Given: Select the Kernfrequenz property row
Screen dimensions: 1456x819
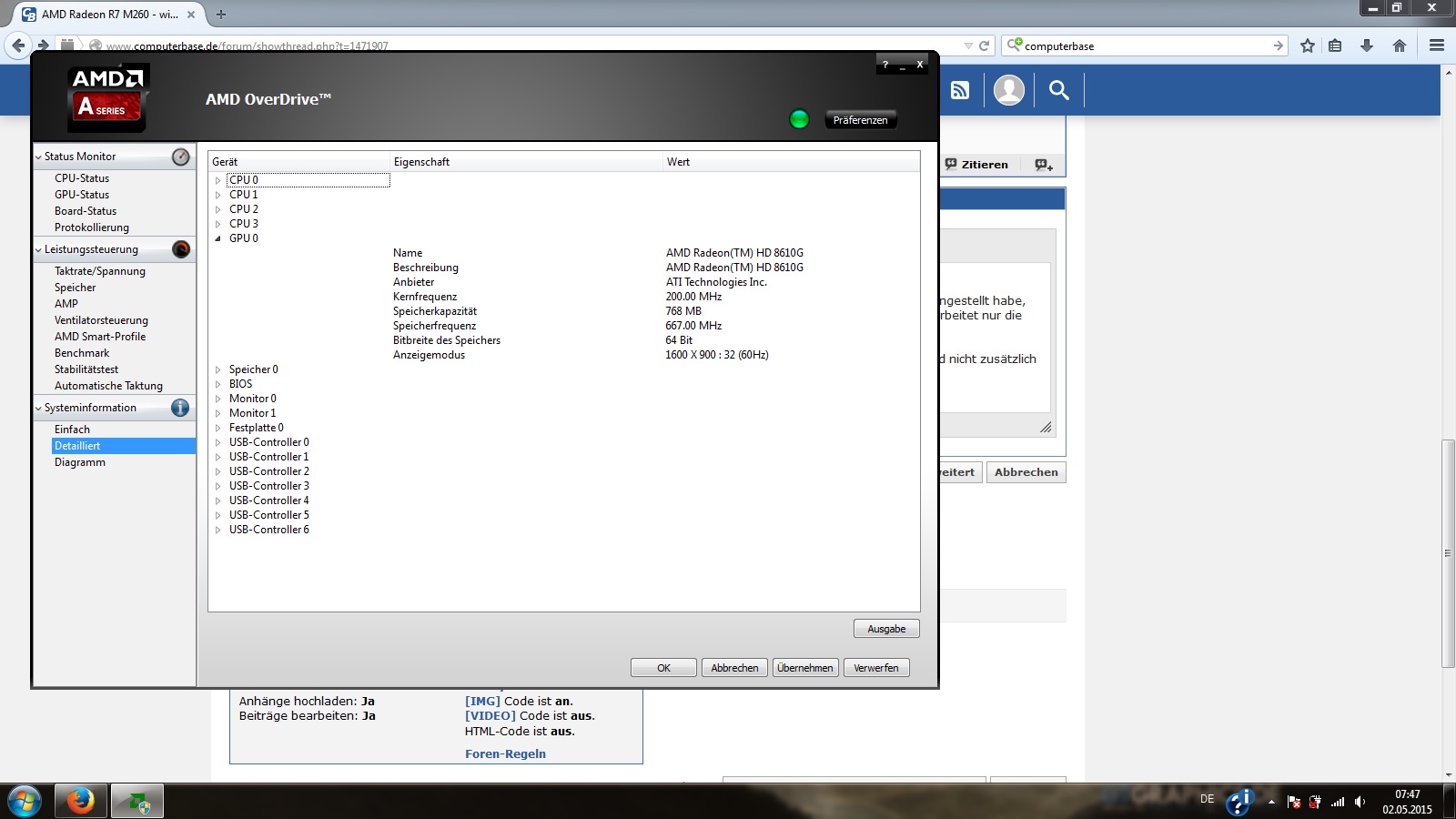Looking at the screenshot, I should click(x=564, y=297).
